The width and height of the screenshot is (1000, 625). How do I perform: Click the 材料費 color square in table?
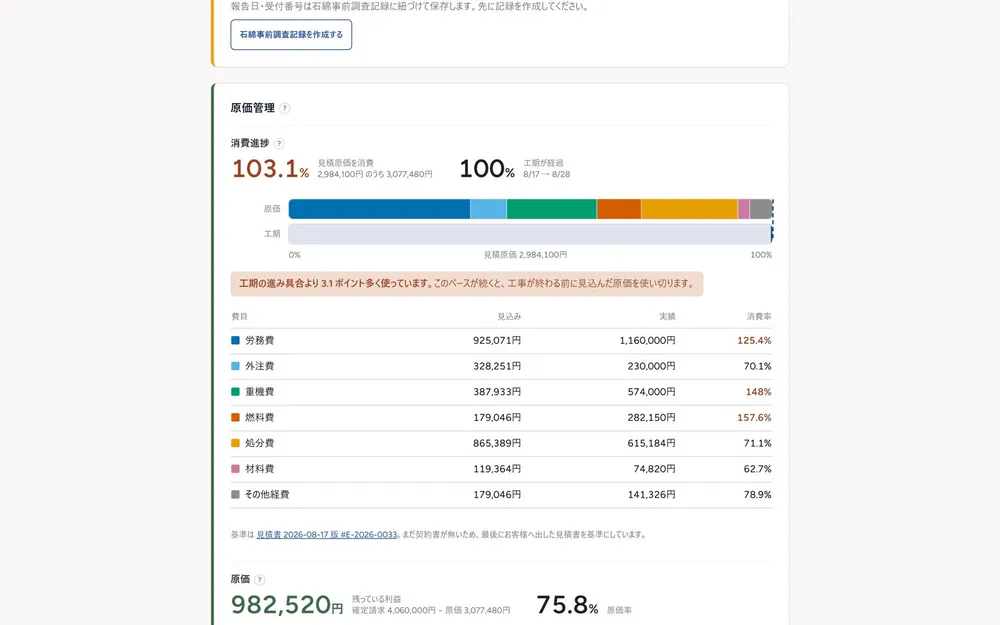[235, 469]
